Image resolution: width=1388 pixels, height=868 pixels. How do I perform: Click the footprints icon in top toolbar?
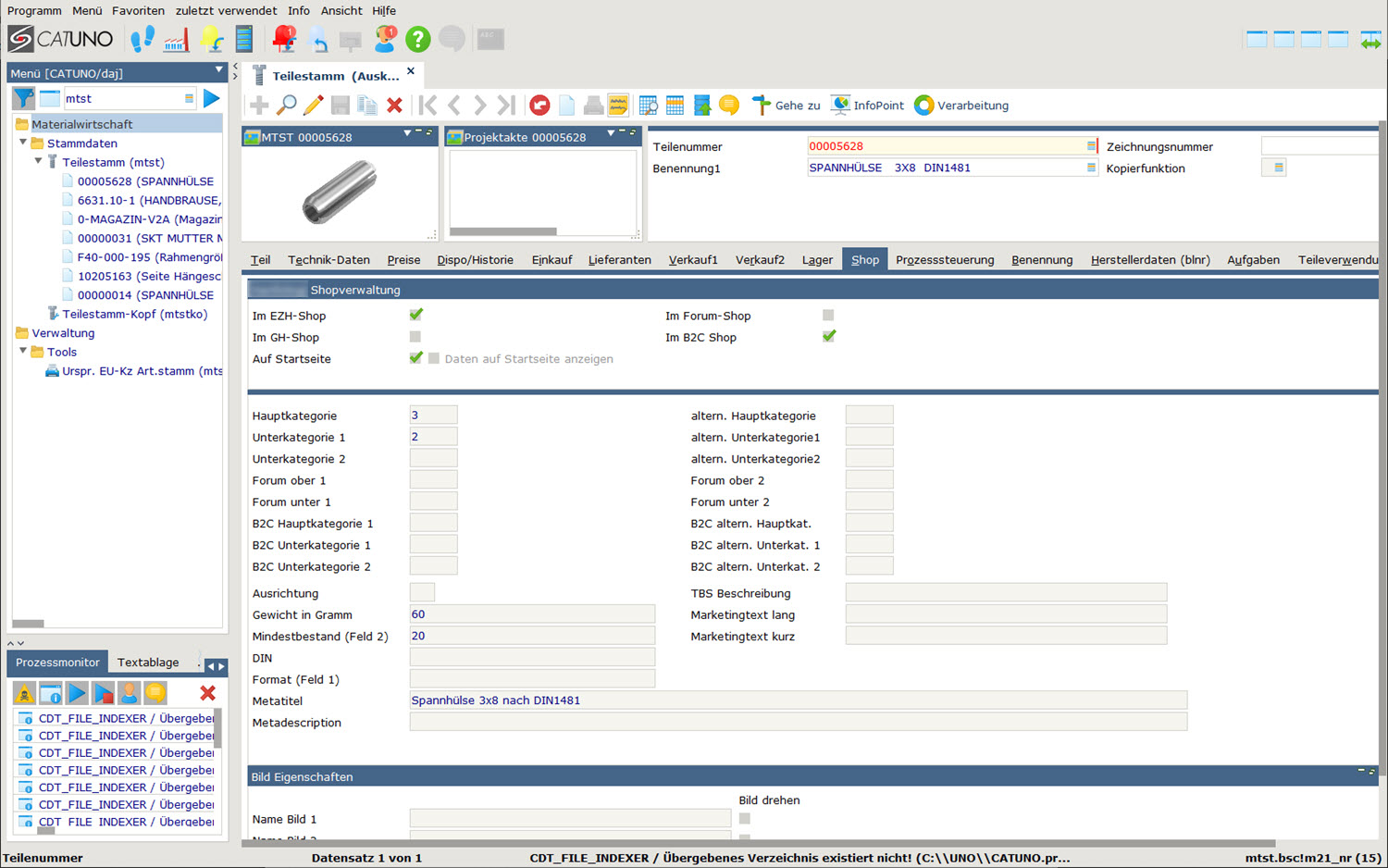pos(143,39)
